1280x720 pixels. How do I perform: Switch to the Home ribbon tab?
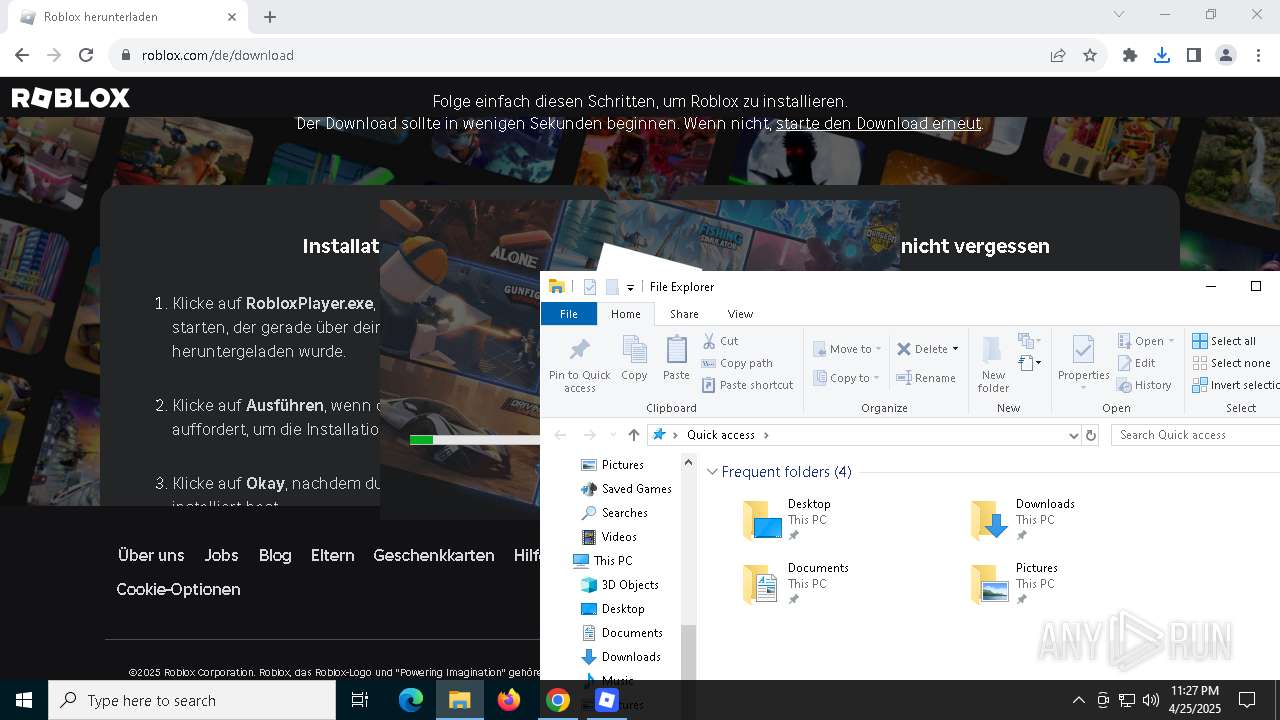tap(626, 314)
